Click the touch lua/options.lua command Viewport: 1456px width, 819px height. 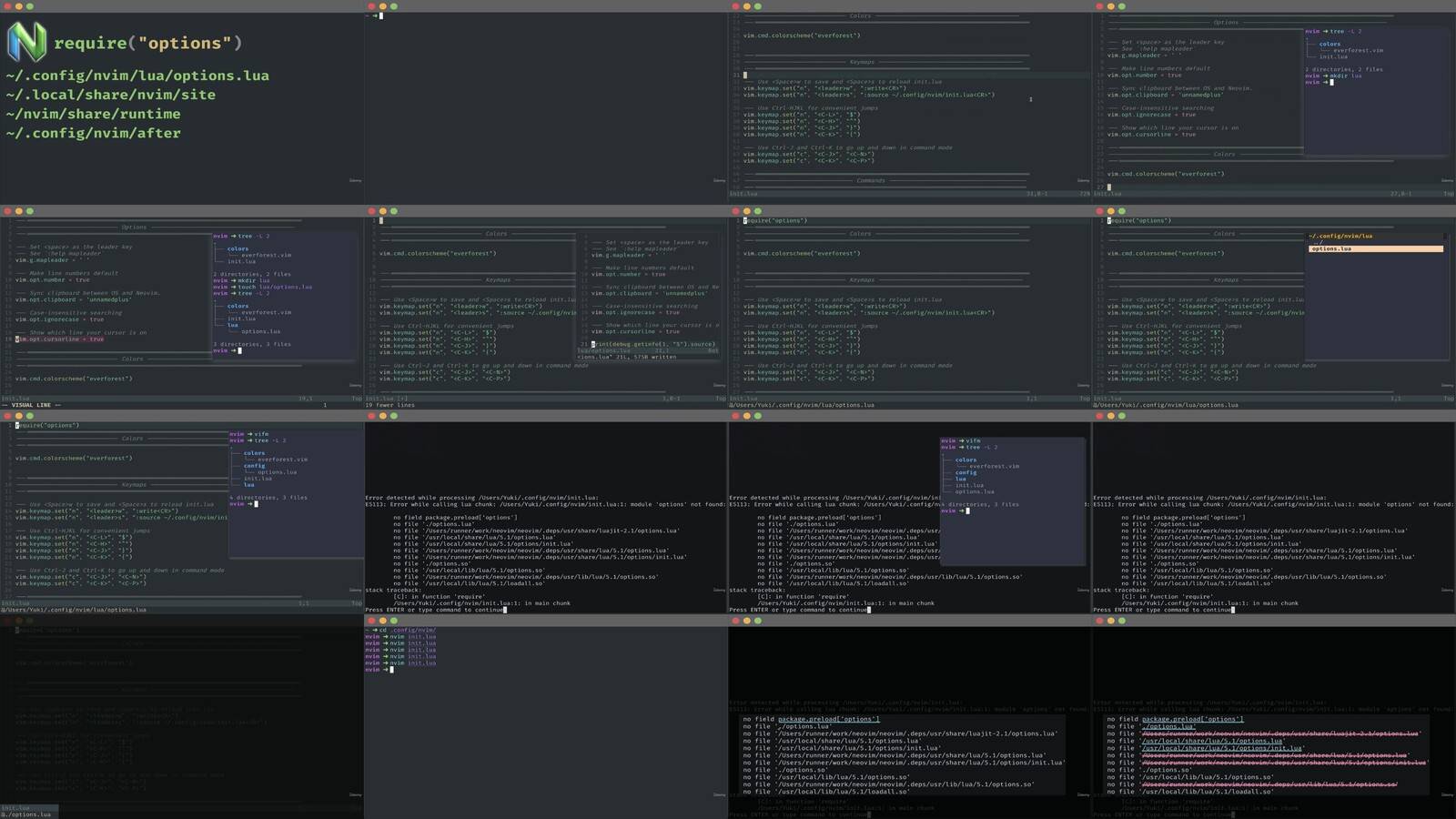point(275,287)
